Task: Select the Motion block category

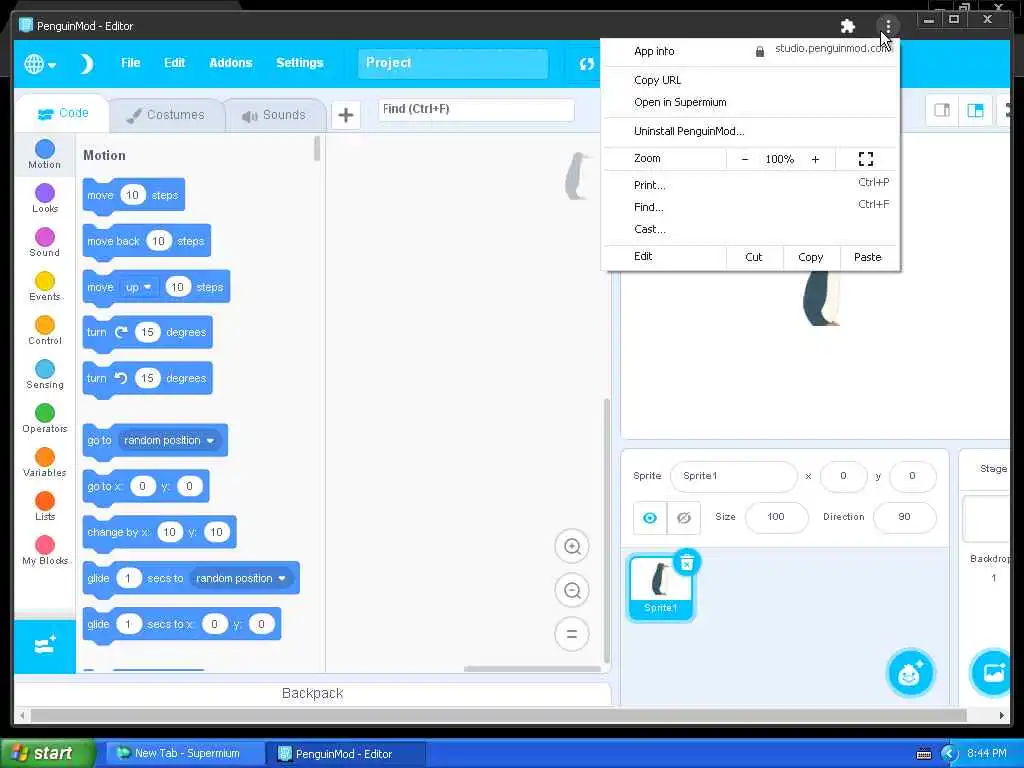Action: [x=44, y=155]
